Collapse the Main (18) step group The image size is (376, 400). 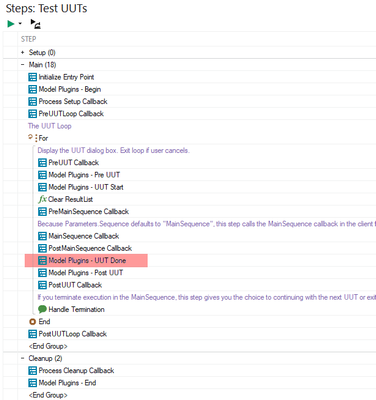coord(23,65)
